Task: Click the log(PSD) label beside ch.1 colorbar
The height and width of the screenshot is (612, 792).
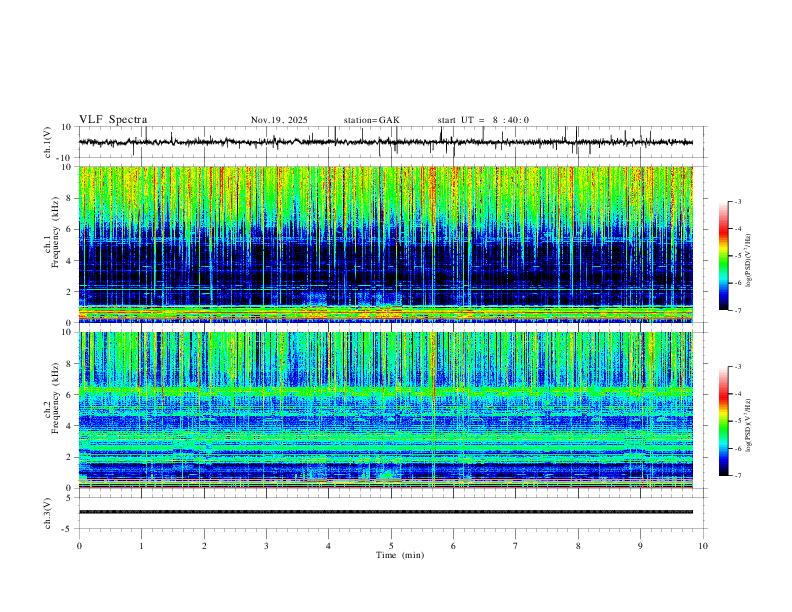Action: pos(748,261)
